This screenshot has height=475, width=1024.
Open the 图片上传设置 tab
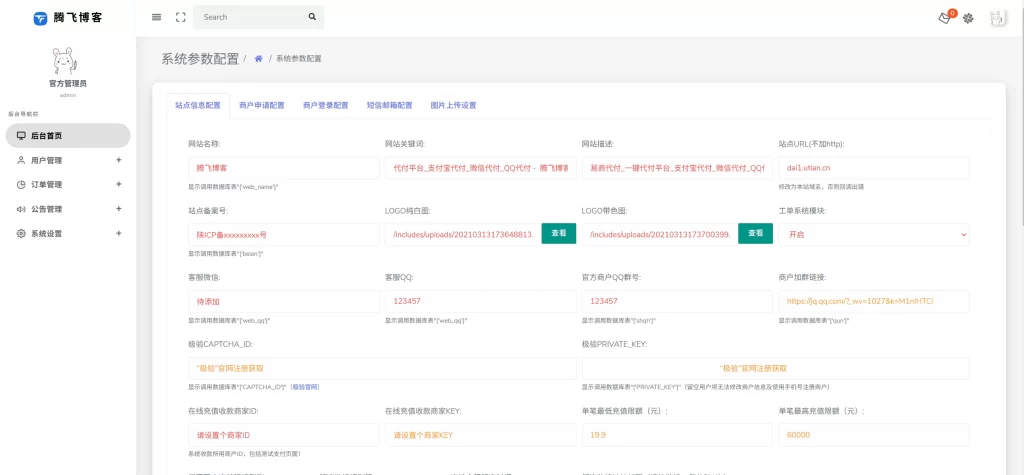tap(453, 105)
